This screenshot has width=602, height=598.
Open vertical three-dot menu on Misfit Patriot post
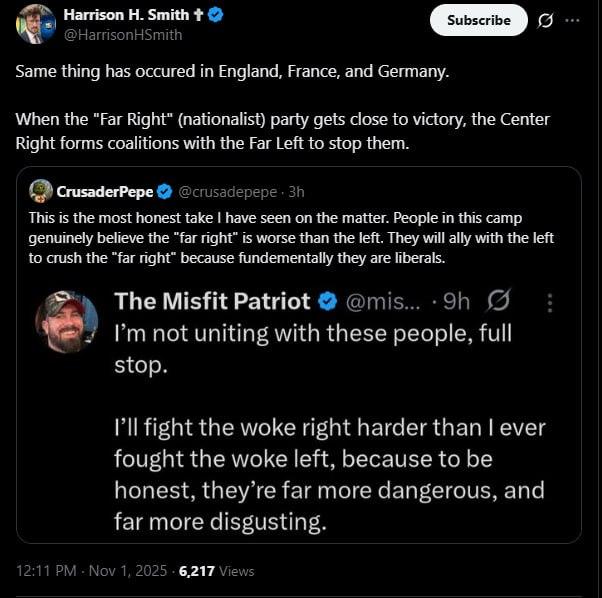point(550,303)
